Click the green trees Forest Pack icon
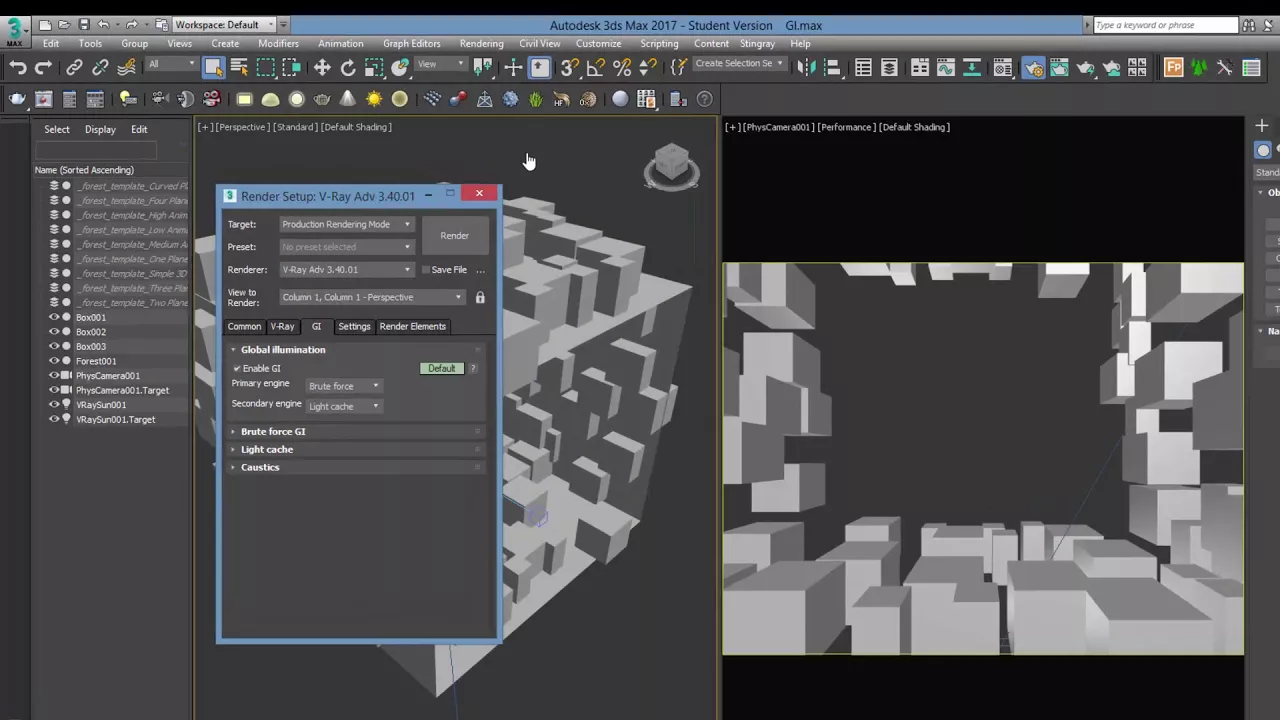 (x=1199, y=68)
